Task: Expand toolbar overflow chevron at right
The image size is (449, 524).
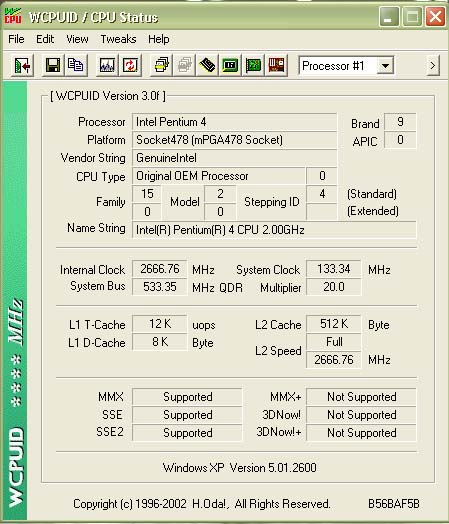Action: (x=433, y=66)
